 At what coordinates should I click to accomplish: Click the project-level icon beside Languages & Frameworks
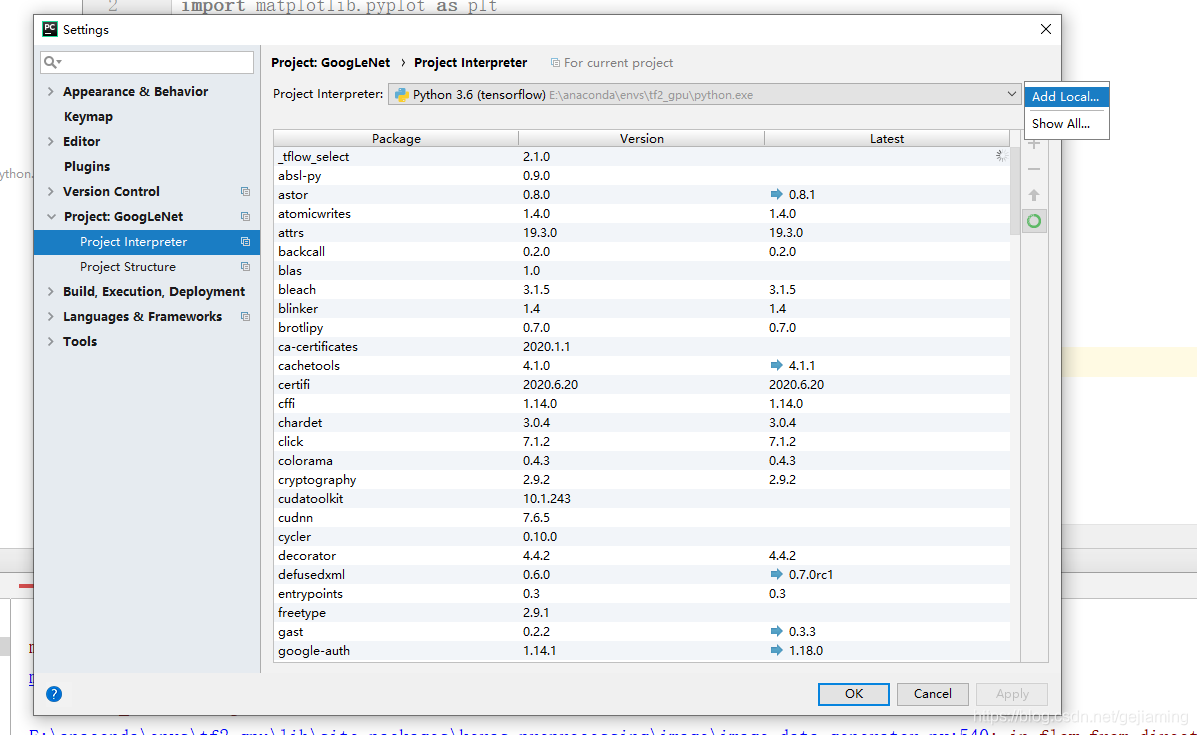click(x=245, y=317)
